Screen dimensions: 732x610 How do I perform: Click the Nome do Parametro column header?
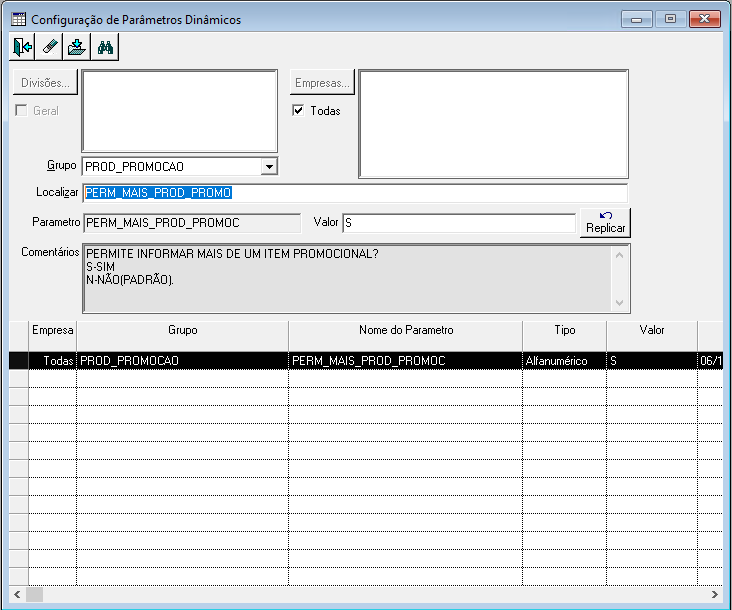pos(406,335)
